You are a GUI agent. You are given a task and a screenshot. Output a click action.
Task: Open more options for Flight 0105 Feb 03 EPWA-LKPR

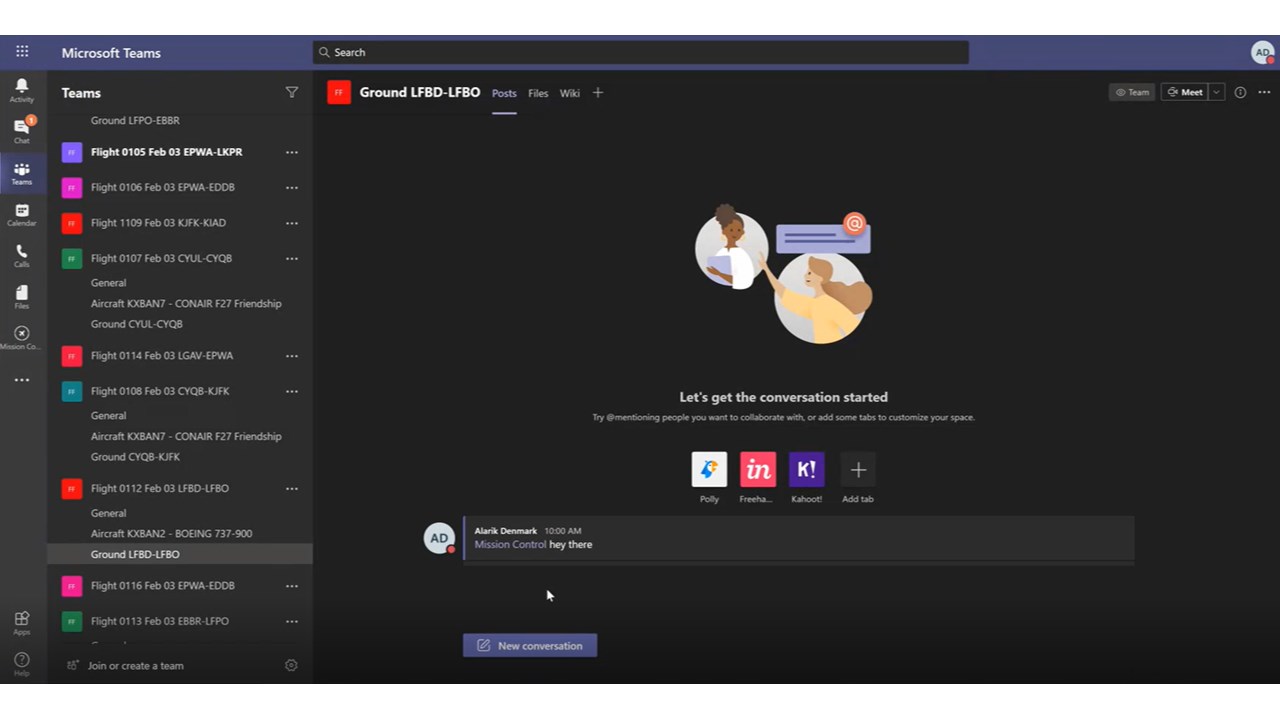(x=292, y=152)
